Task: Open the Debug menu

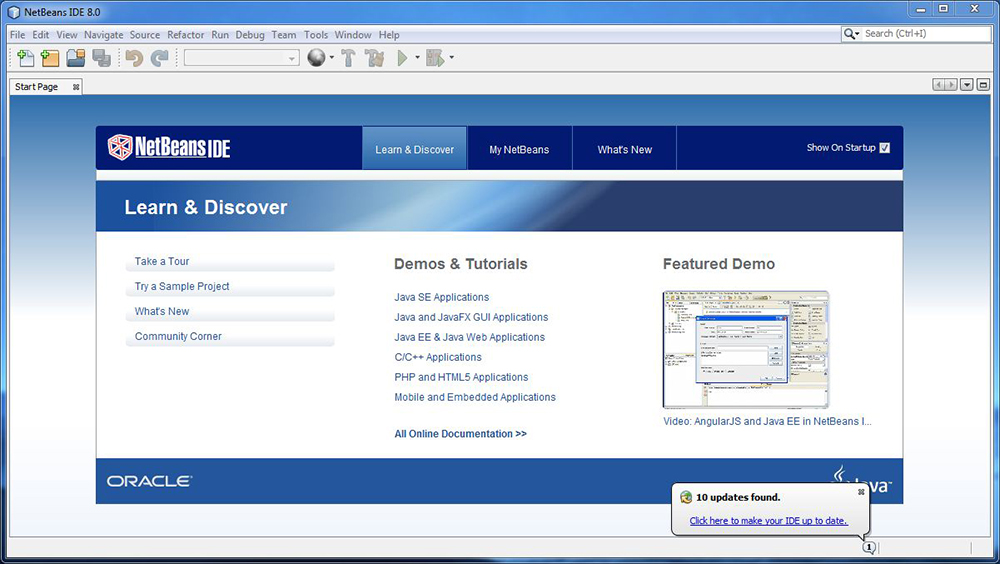Action: point(250,34)
